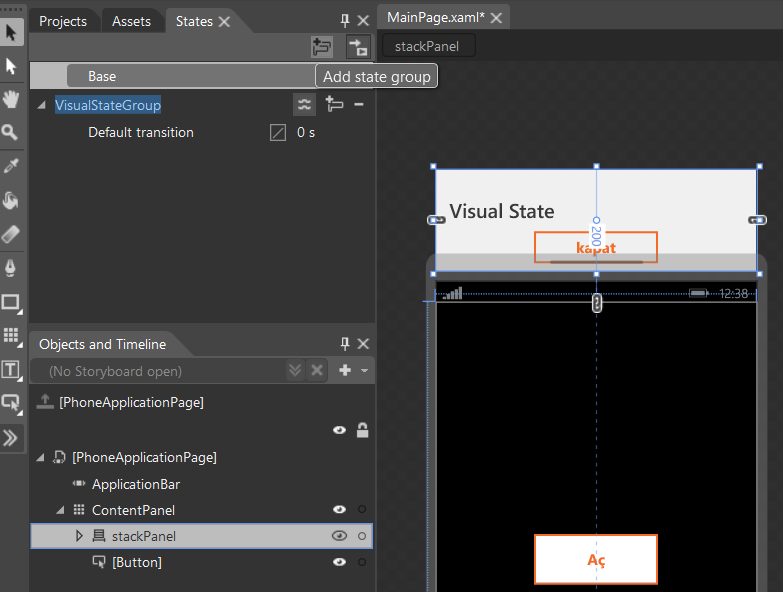Viewport: 783px width, 592px height.
Task: Open the easing function for Default transition
Action: 278,133
